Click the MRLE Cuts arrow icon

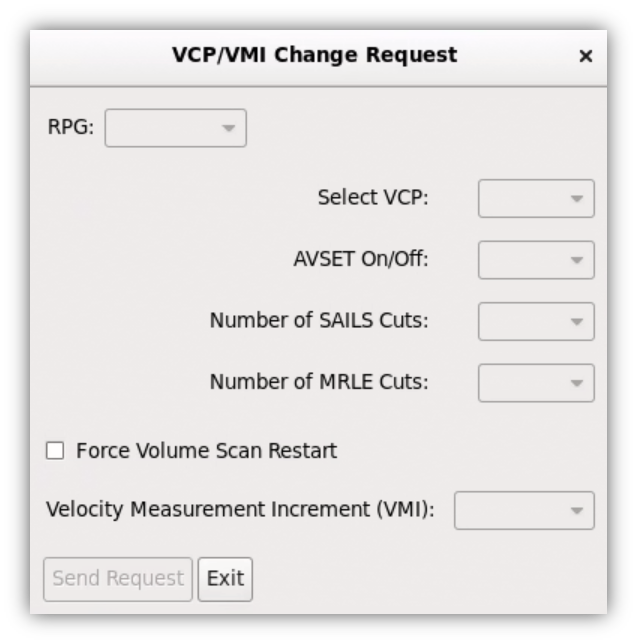click(x=577, y=383)
